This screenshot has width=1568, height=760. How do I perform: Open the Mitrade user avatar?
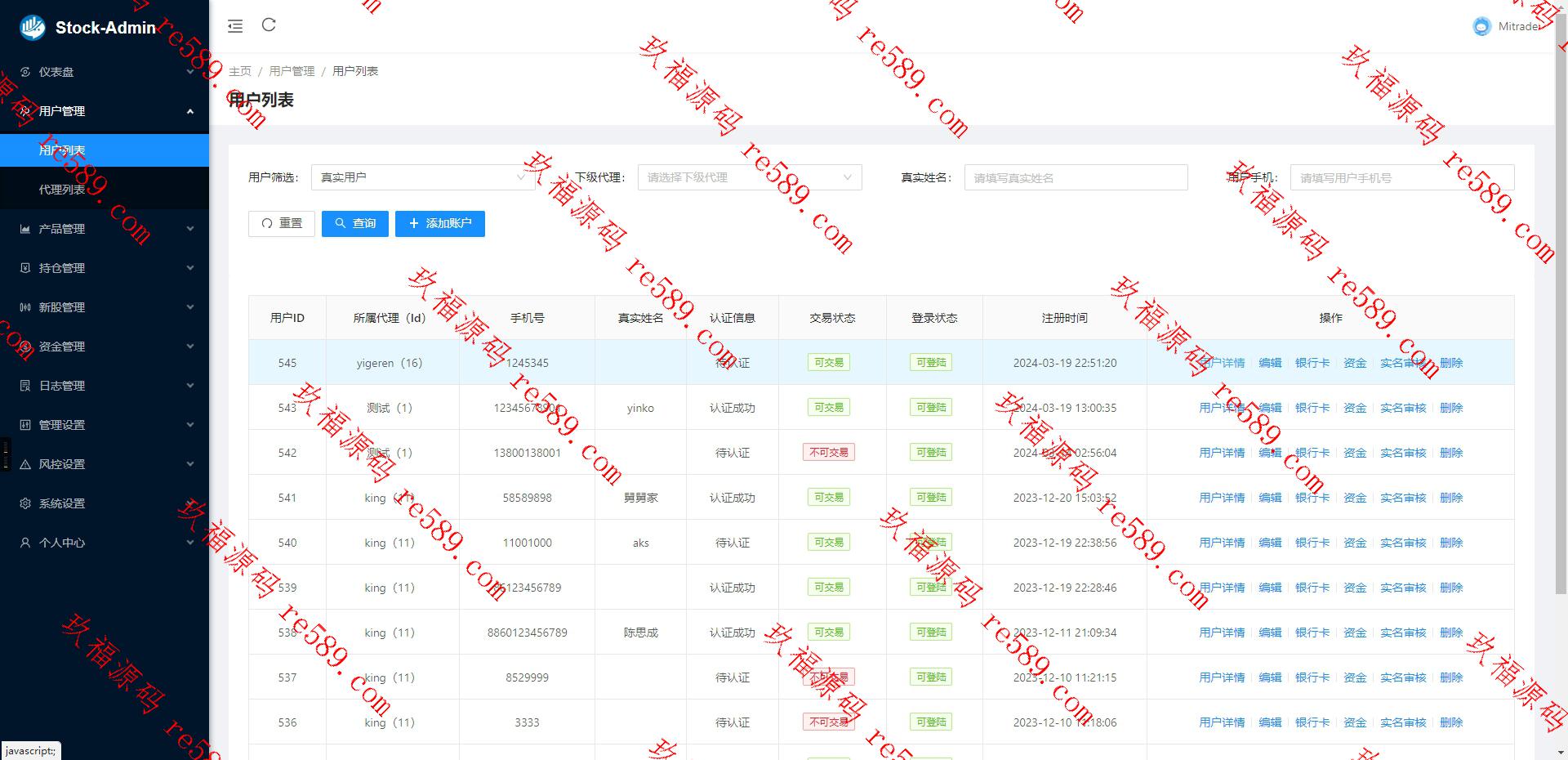(x=1481, y=27)
